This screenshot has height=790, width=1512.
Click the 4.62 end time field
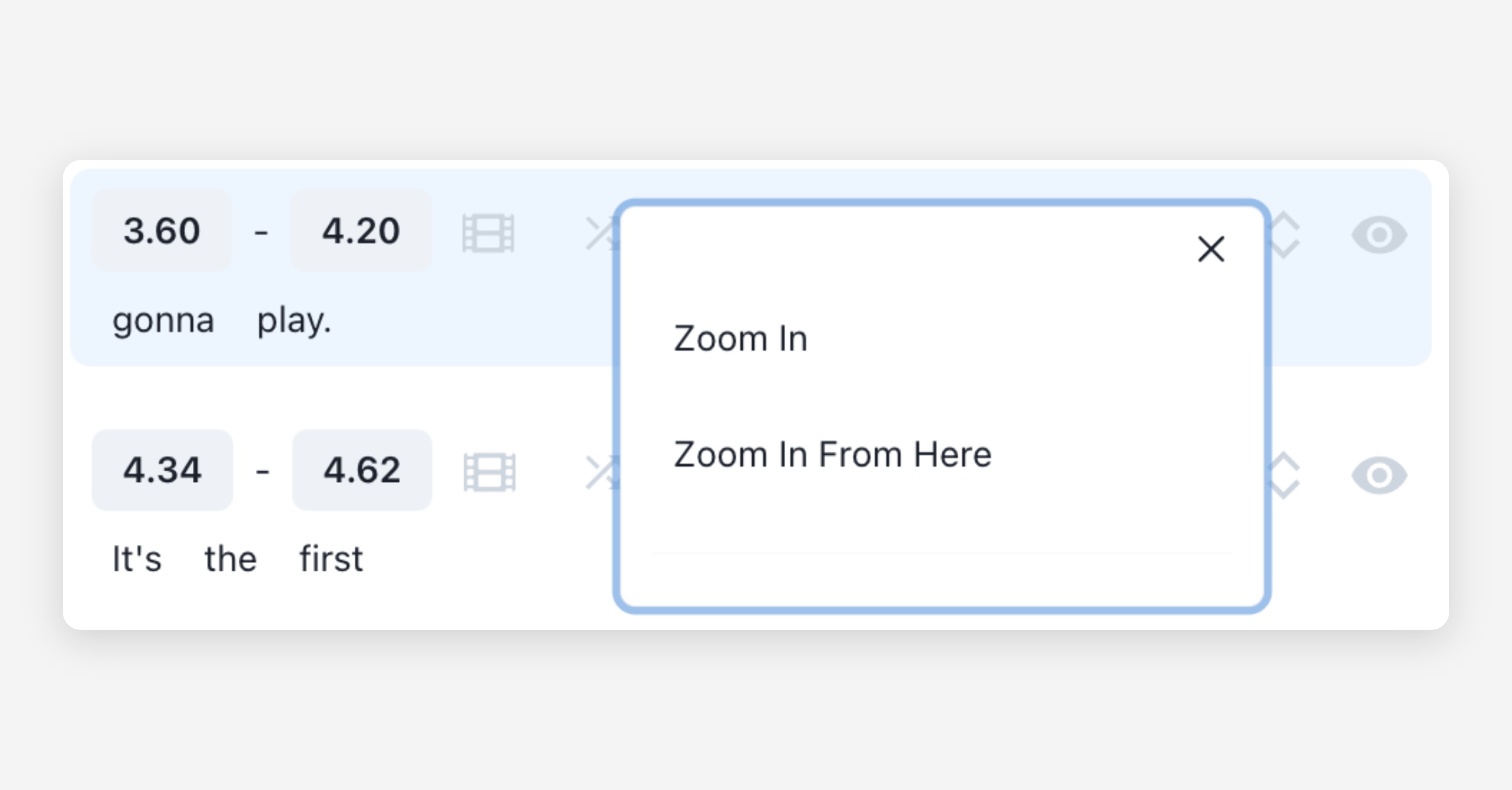click(362, 470)
